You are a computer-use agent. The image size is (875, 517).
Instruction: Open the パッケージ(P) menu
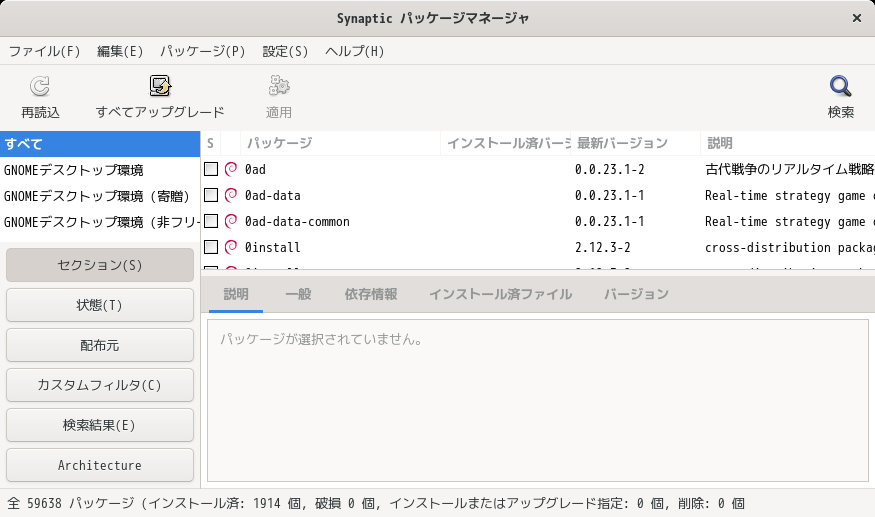[203, 51]
